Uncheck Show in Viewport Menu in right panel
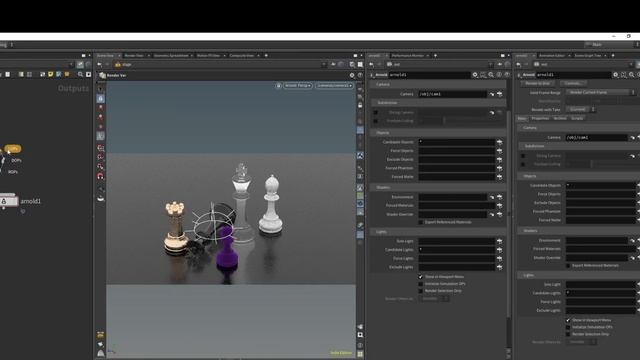 (568, 320)
